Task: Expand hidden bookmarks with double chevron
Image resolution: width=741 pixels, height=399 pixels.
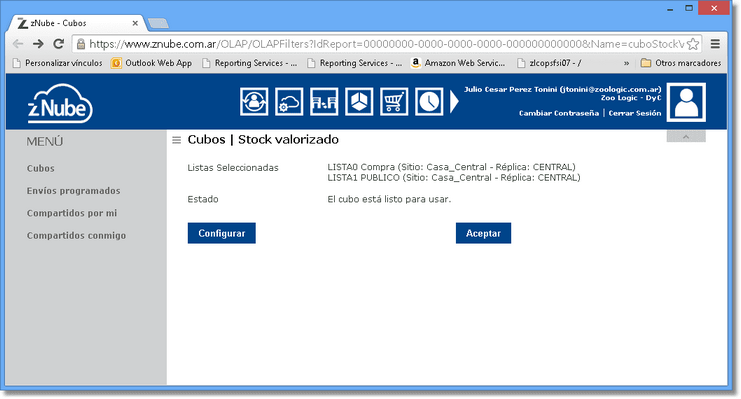Action: pos(626,63)
